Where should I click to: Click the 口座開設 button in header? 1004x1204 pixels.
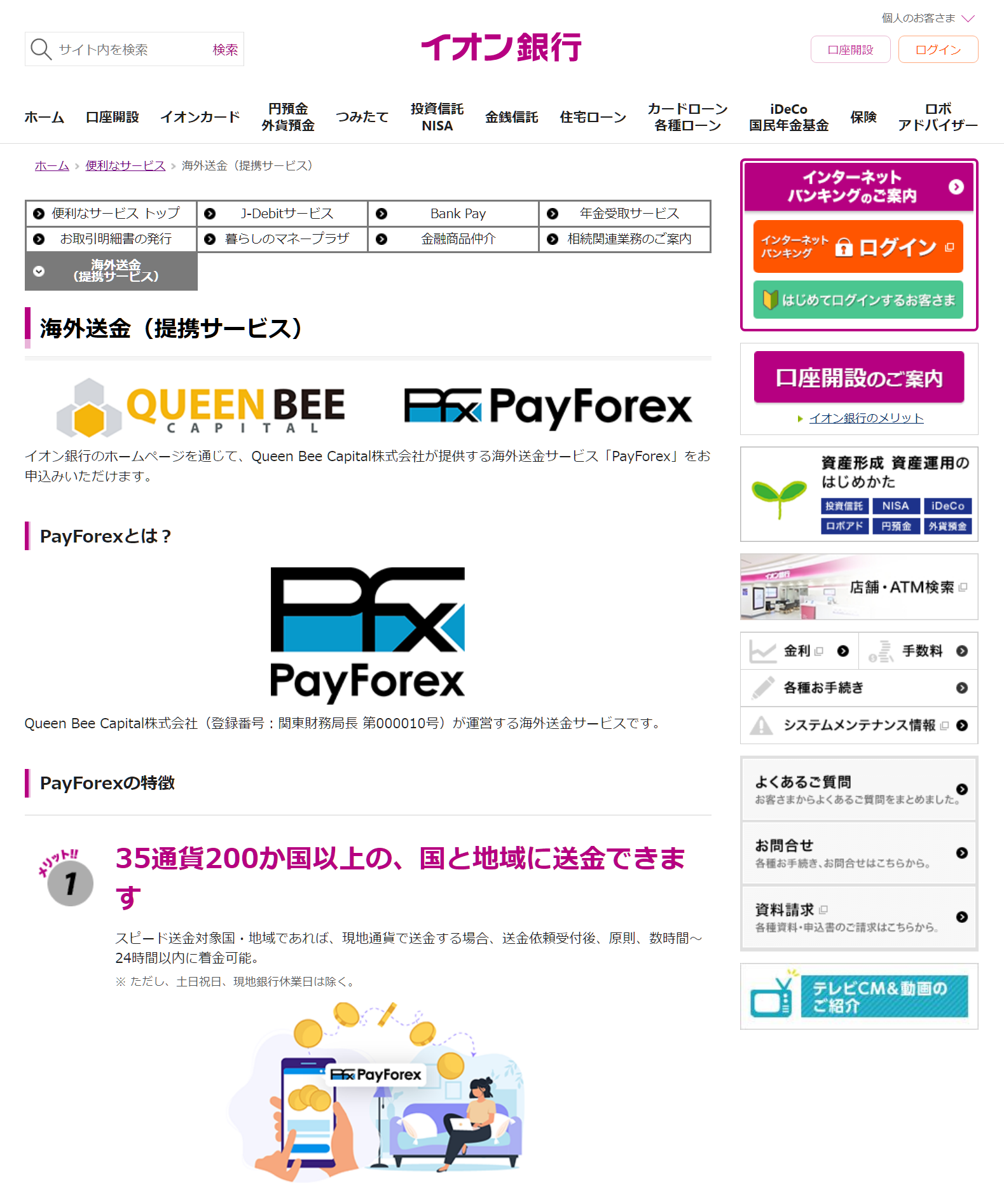click(x=851, y=50)
